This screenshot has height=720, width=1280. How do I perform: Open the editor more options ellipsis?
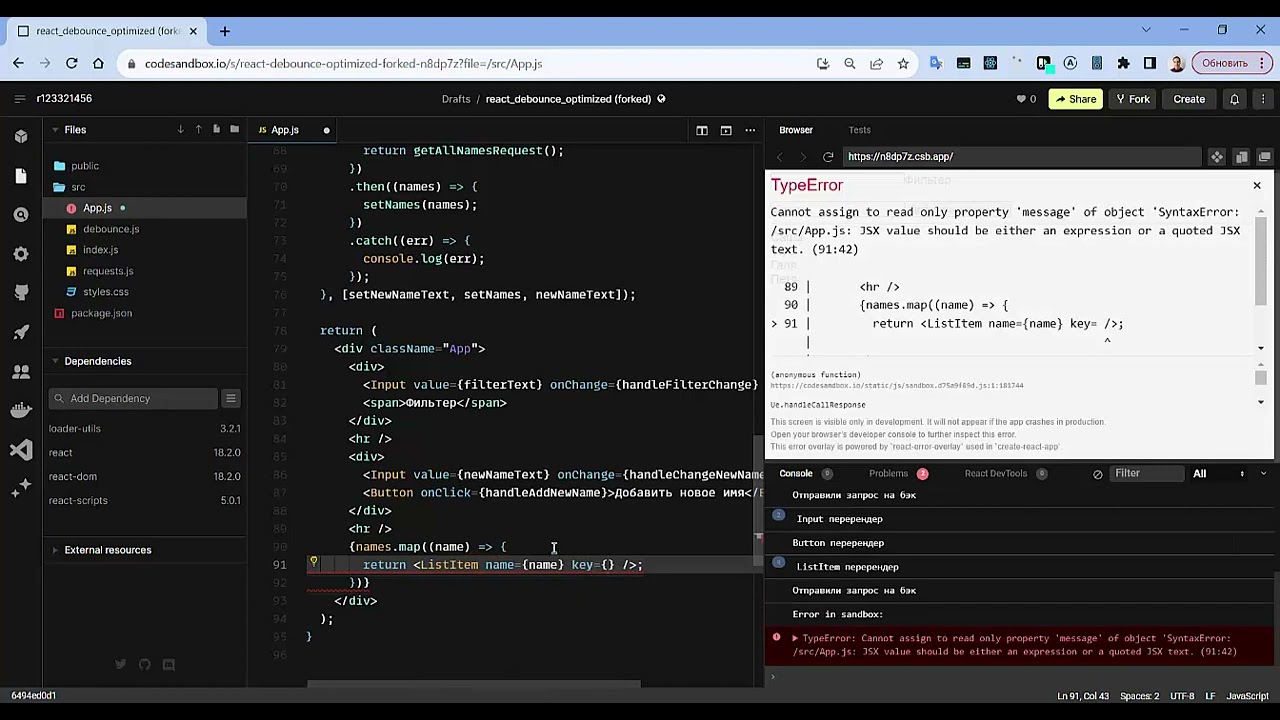(x=750, y=130)
